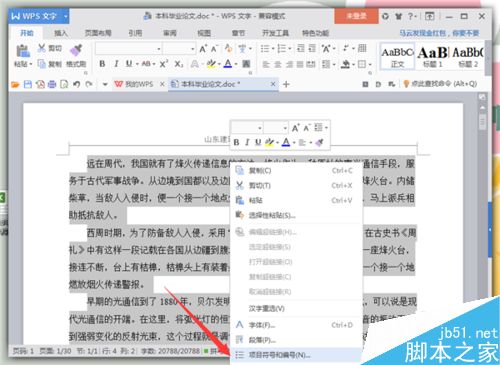This screenshot has width=500, height=365.
Task: Click the clear formatting eraser icon
Action: pos(228,49)
